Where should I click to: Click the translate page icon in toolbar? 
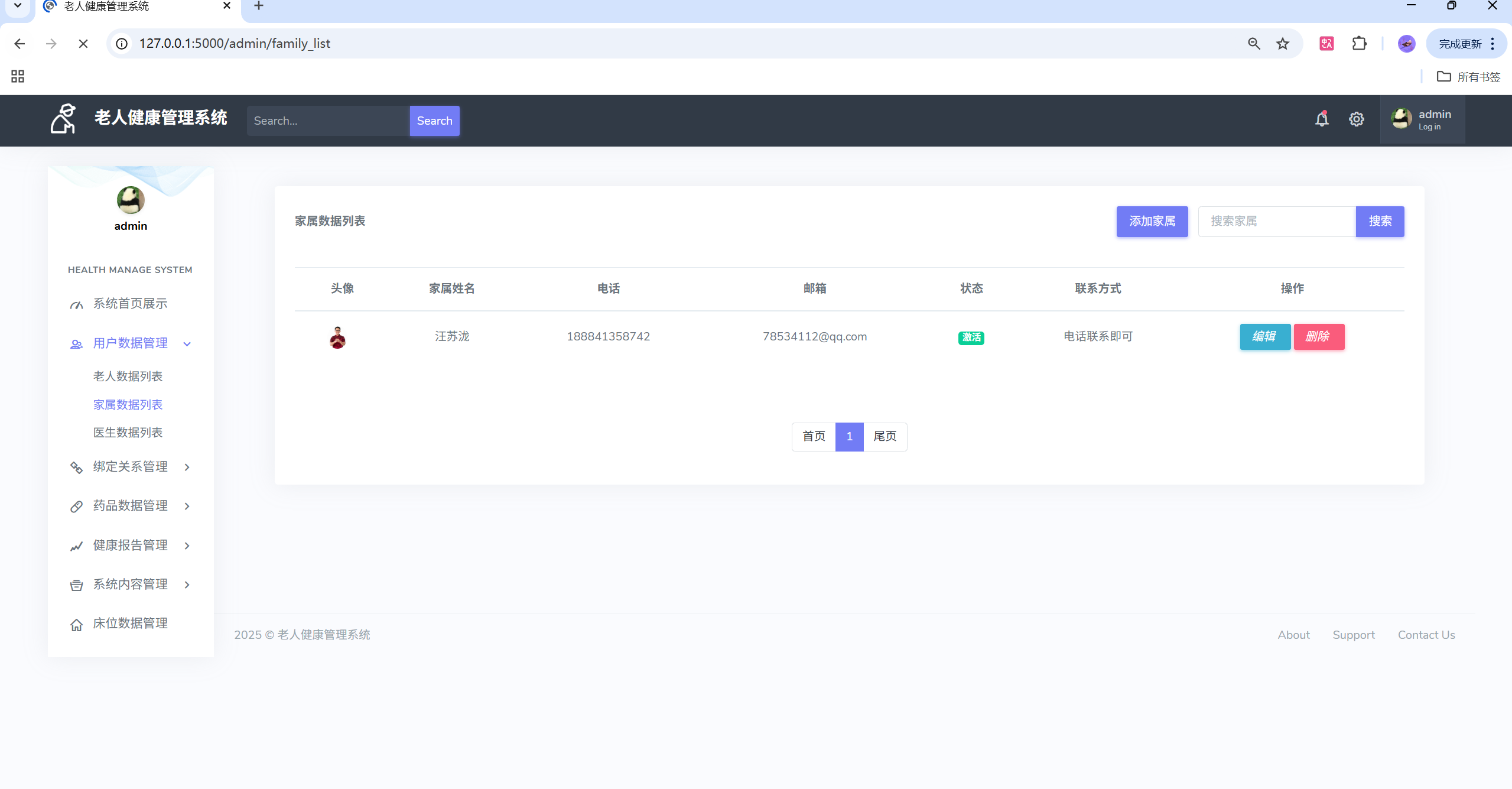point(1326,44)
